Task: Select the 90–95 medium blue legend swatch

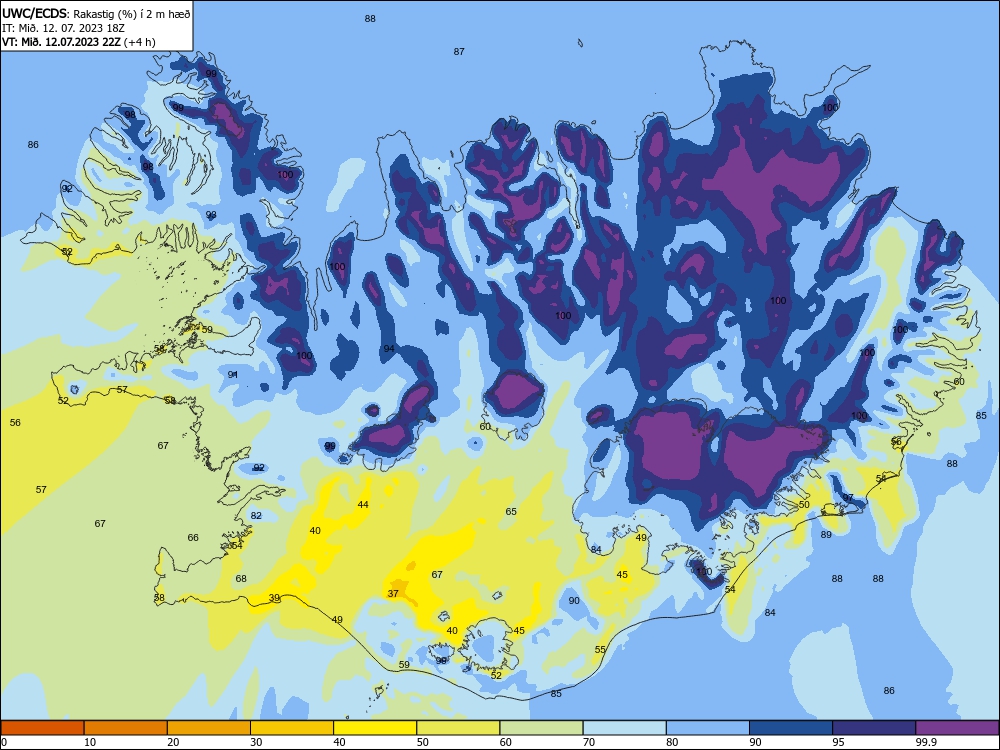Action: [791, 728]
